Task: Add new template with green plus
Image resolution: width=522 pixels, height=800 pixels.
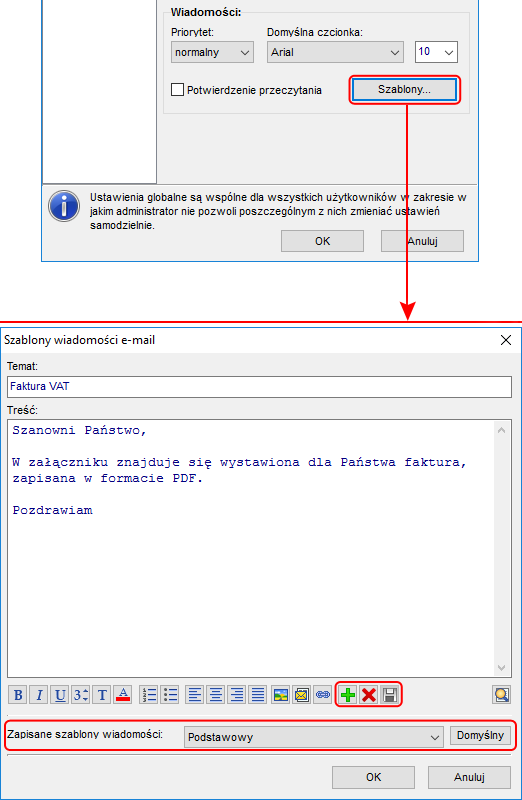Action: 348,695
